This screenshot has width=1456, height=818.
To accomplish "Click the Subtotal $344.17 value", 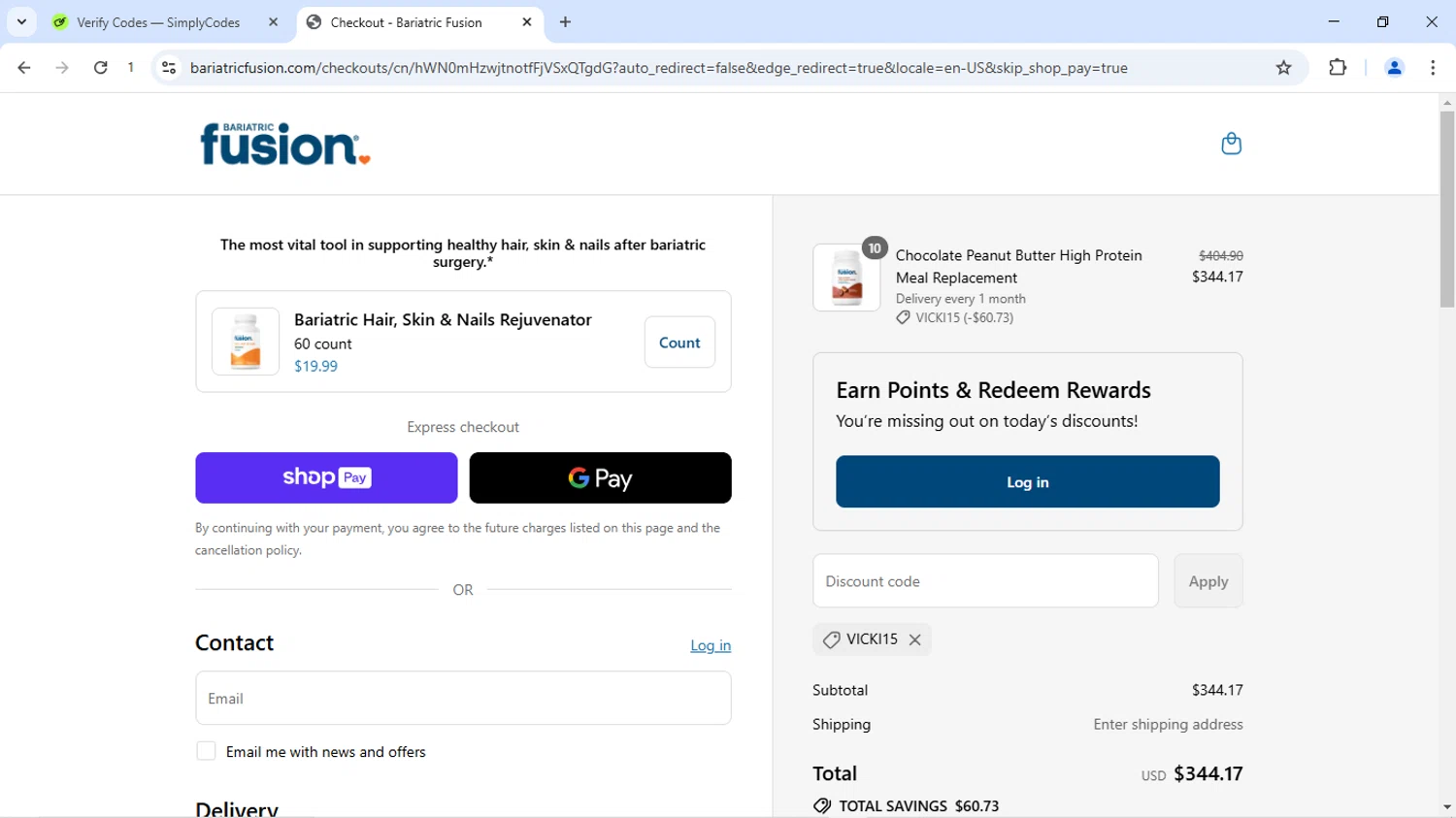I will pos(1217,691).
